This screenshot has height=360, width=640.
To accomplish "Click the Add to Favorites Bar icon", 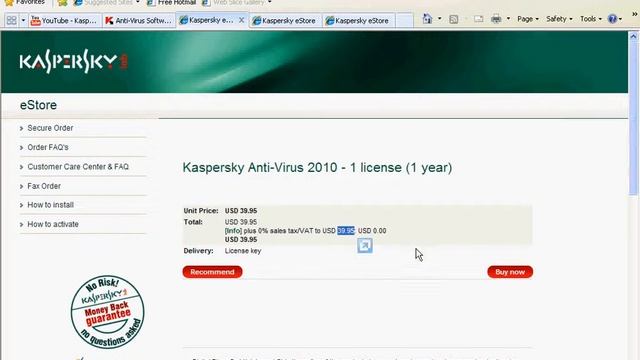I will pyautogui.click(x=62, y=3).
